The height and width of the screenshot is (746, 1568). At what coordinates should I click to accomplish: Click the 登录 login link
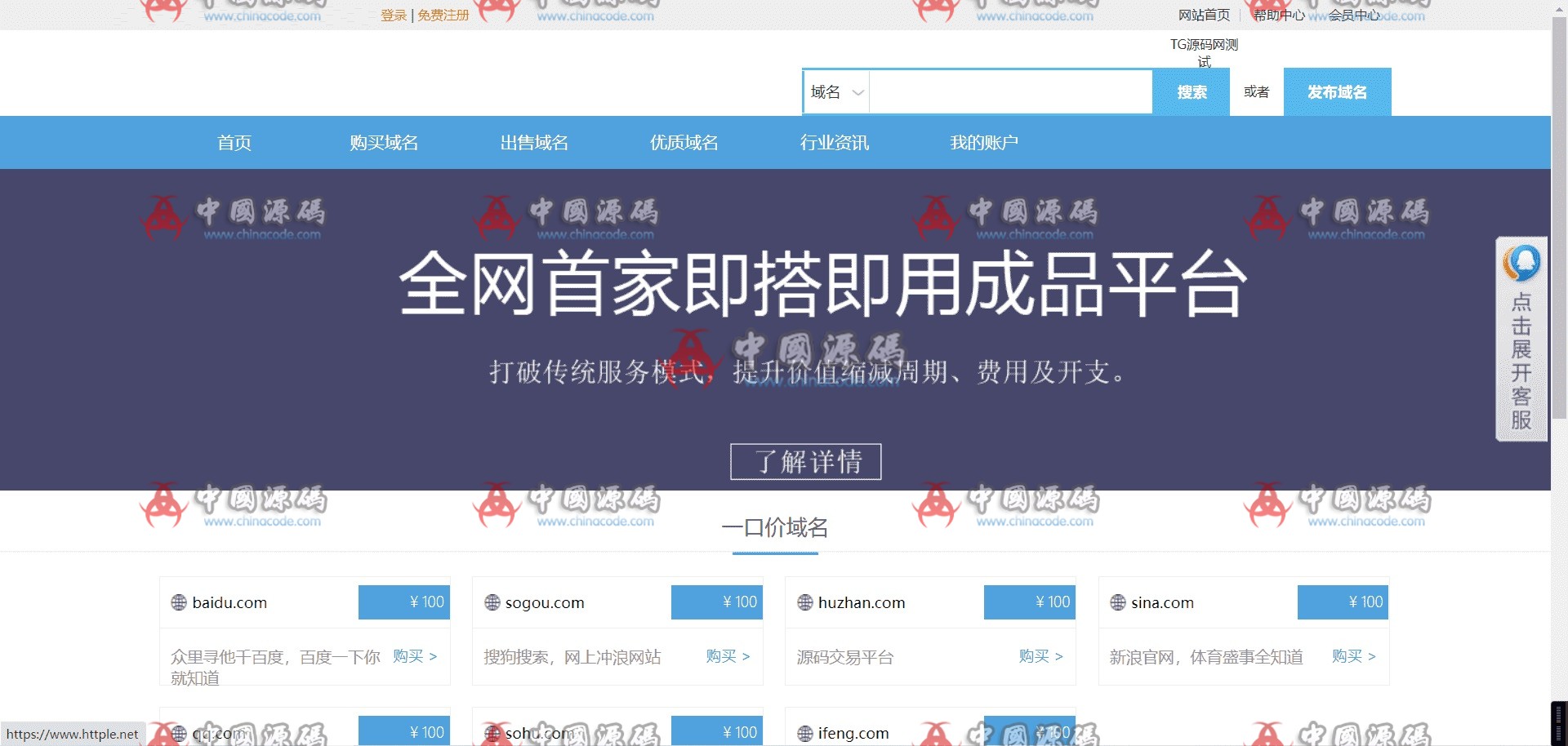click(x=393, y=16)
